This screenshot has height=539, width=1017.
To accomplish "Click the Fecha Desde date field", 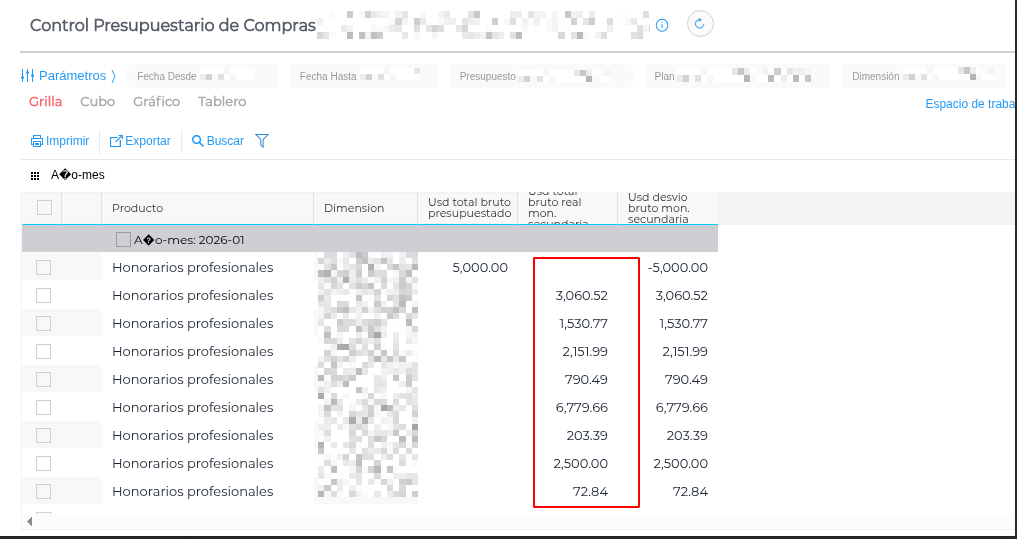I will click(x=202, y=76).
